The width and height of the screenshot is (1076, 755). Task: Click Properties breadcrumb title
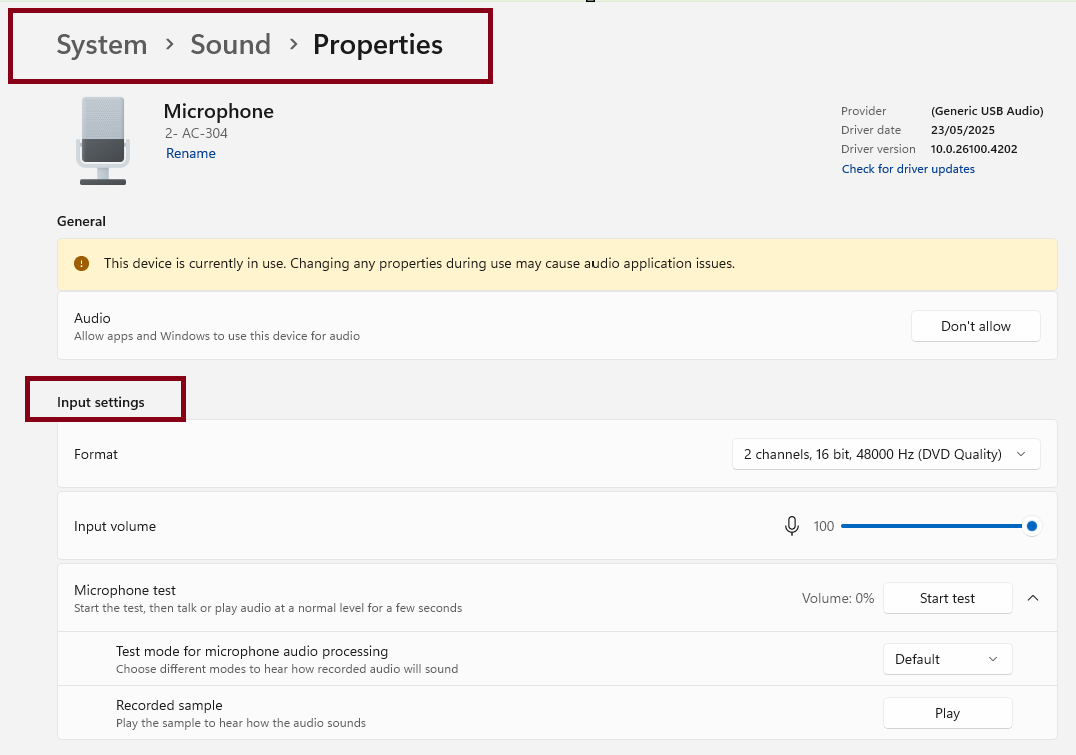coord(378,45)
